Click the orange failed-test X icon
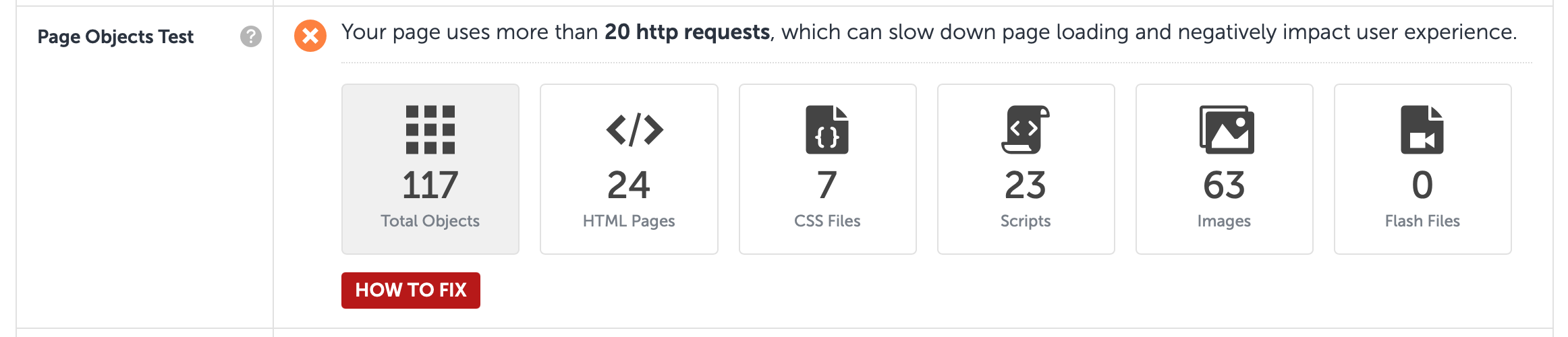This screenshot has width=1568, height=337. [x=310, y=36]
